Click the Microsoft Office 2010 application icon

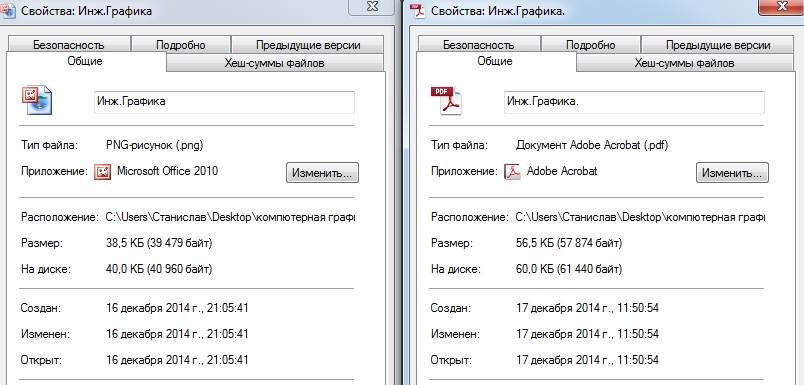[103, 172]
